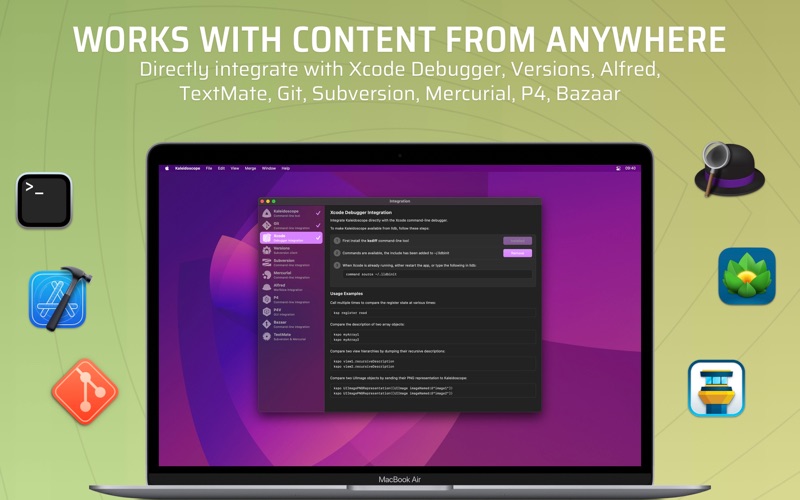
Task: Click the 'Xcode Debugger Integration' heading
Action: tap(361, 212)
